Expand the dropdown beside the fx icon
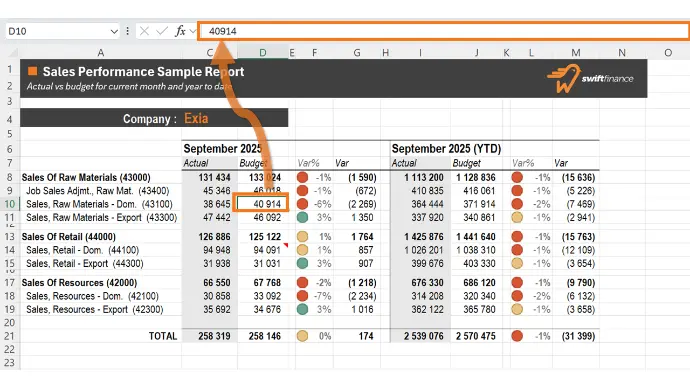The height and width of the screenshot is (388, 690). (x=192, y=31)
